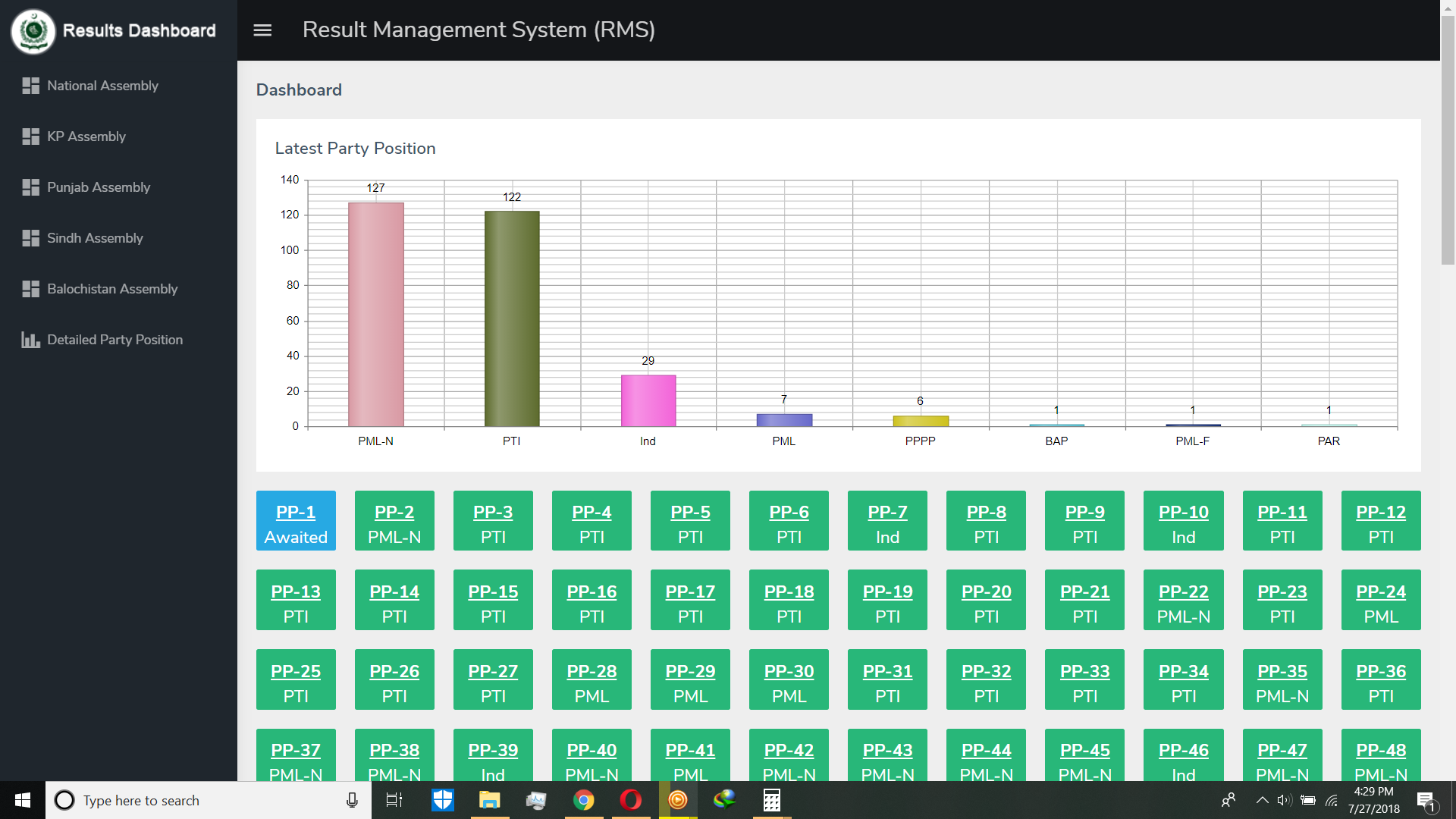Open Windows Defender shield in taskbar

coord(443,800)
